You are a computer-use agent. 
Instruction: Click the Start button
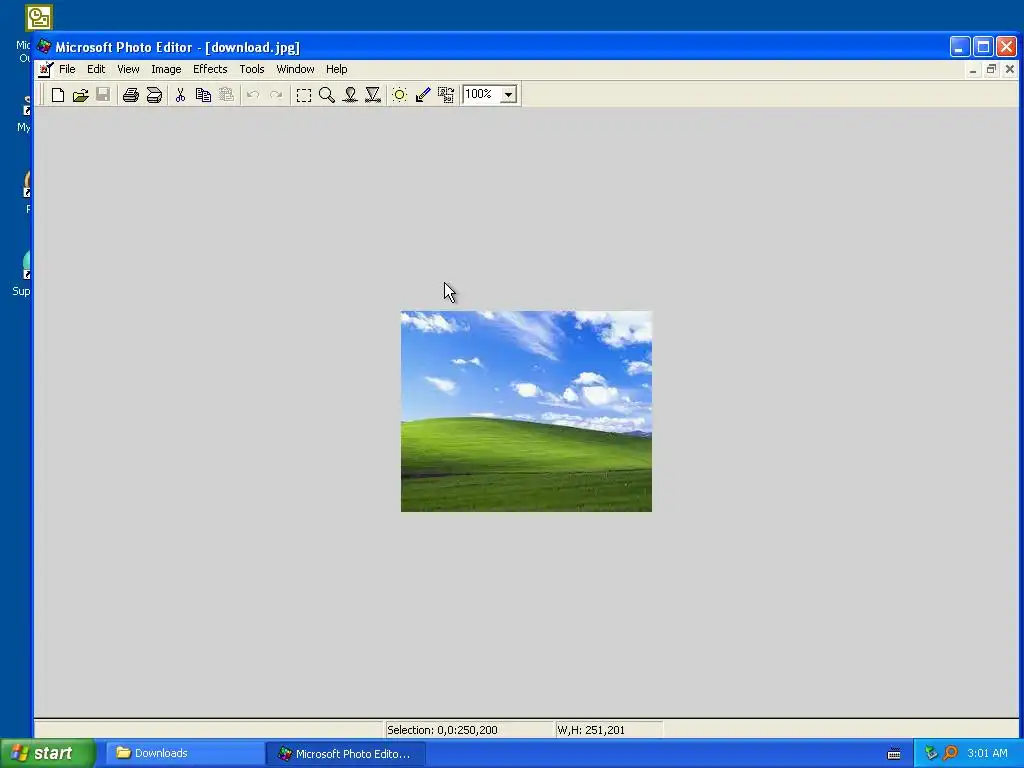pyautogui.click(x=48, y=753)
